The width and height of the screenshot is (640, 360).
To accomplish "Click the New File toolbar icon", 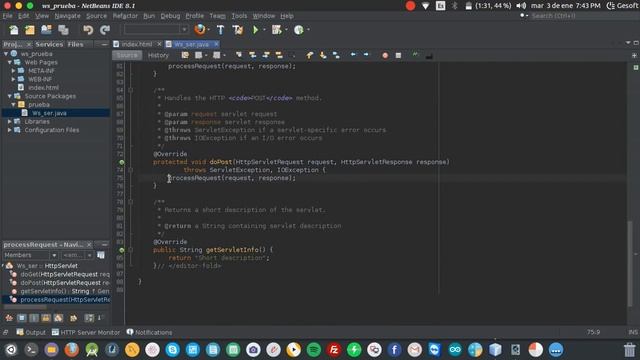I will [14, 30].
